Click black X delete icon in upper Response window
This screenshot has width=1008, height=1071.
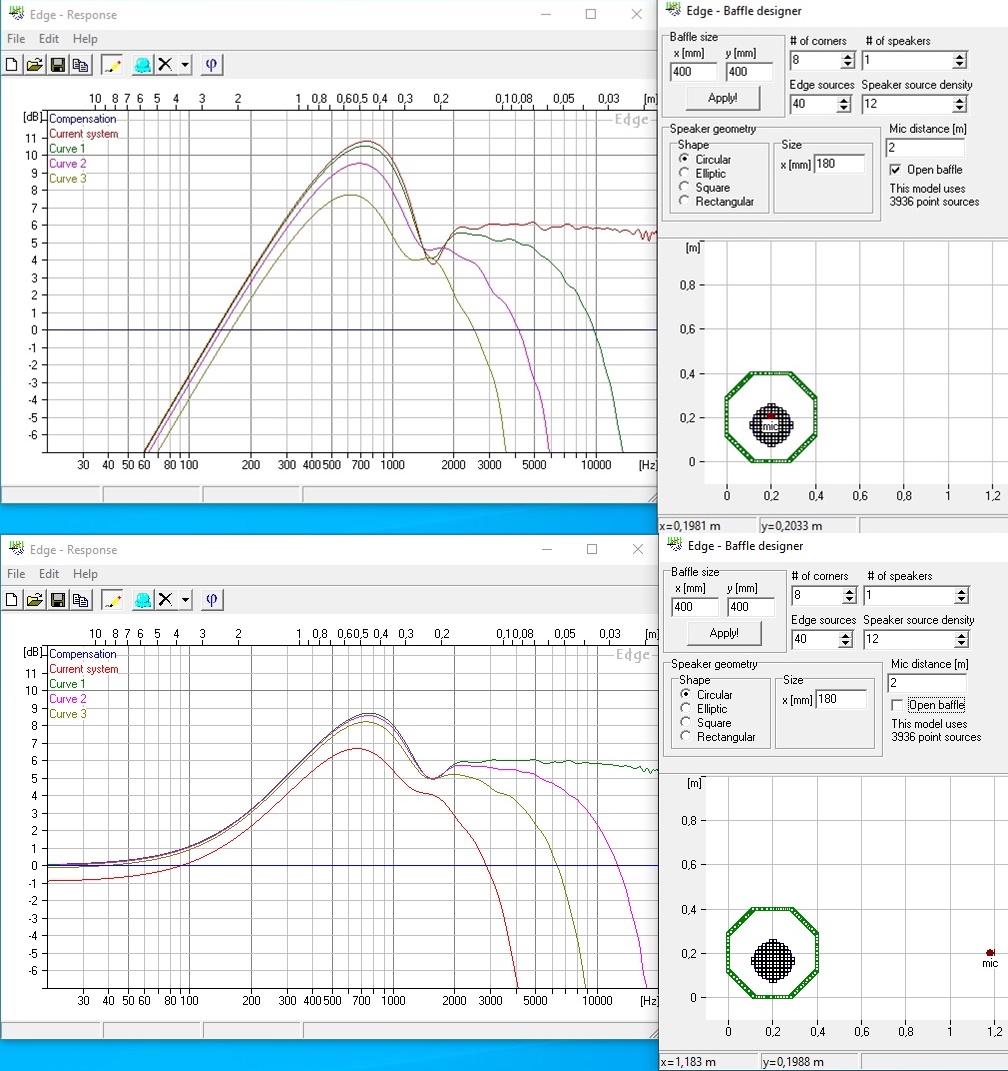[x=165, y=65]
